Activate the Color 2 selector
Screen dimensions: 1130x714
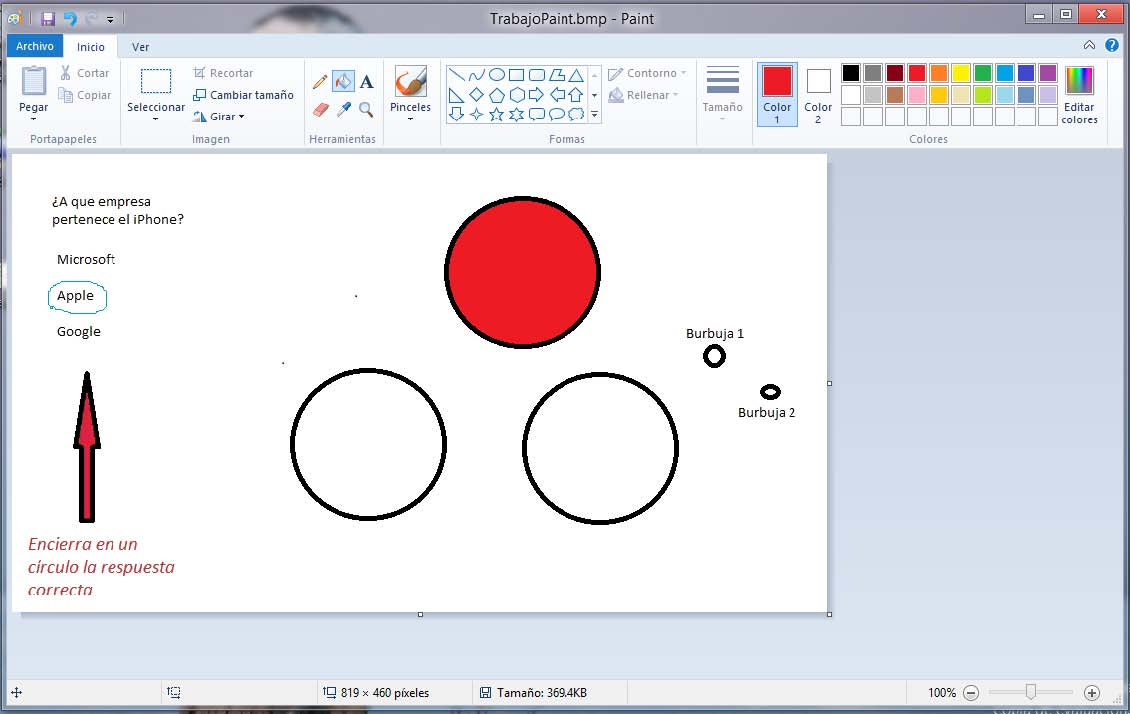pos(818,95)
